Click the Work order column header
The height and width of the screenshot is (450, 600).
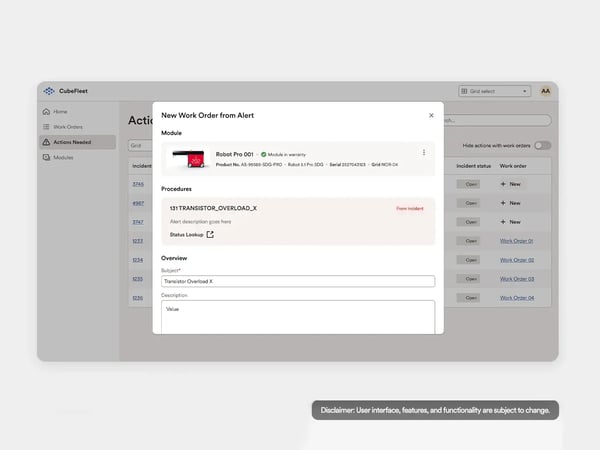click(x=513, y=166)
